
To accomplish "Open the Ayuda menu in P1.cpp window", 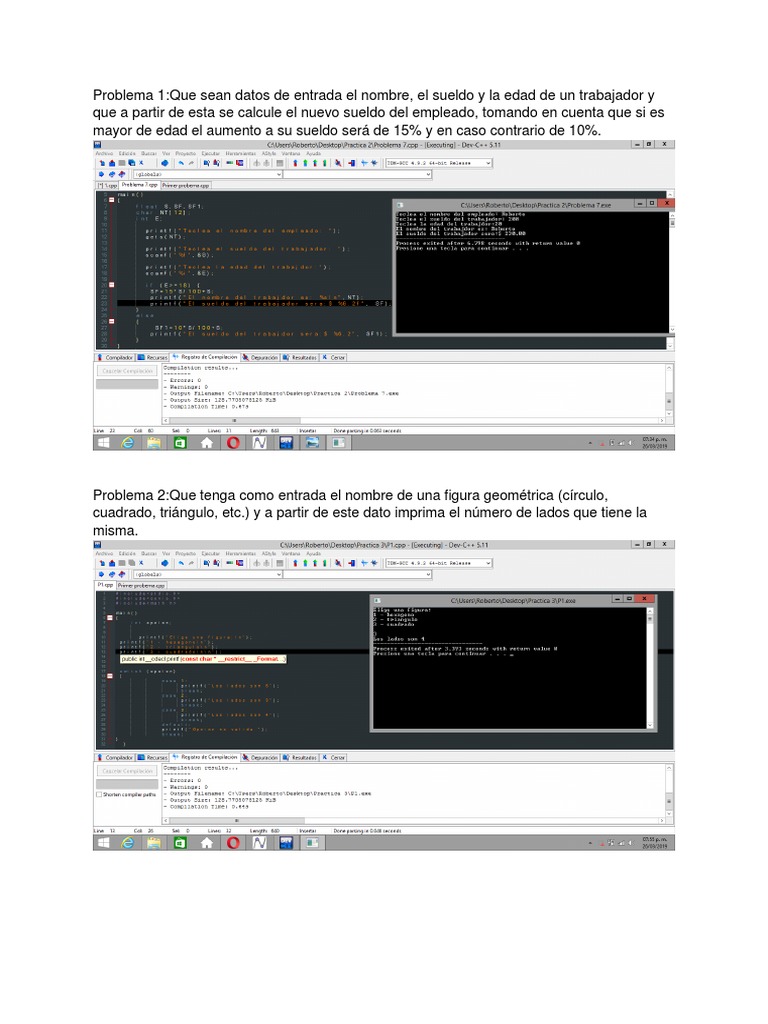I will pyautogui.click(x=314, y=553).
